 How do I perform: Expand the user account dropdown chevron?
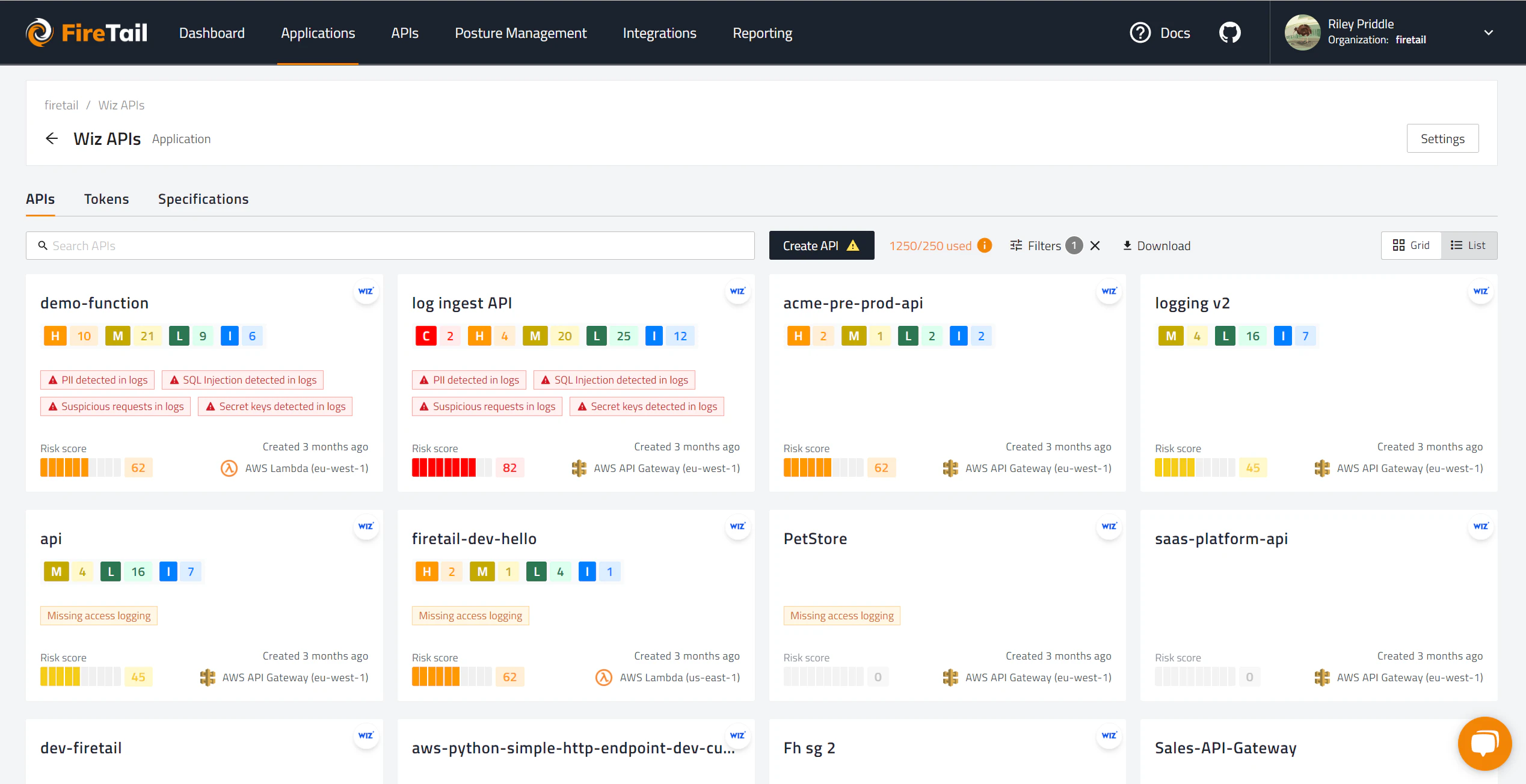click(x=1488, y=32)
